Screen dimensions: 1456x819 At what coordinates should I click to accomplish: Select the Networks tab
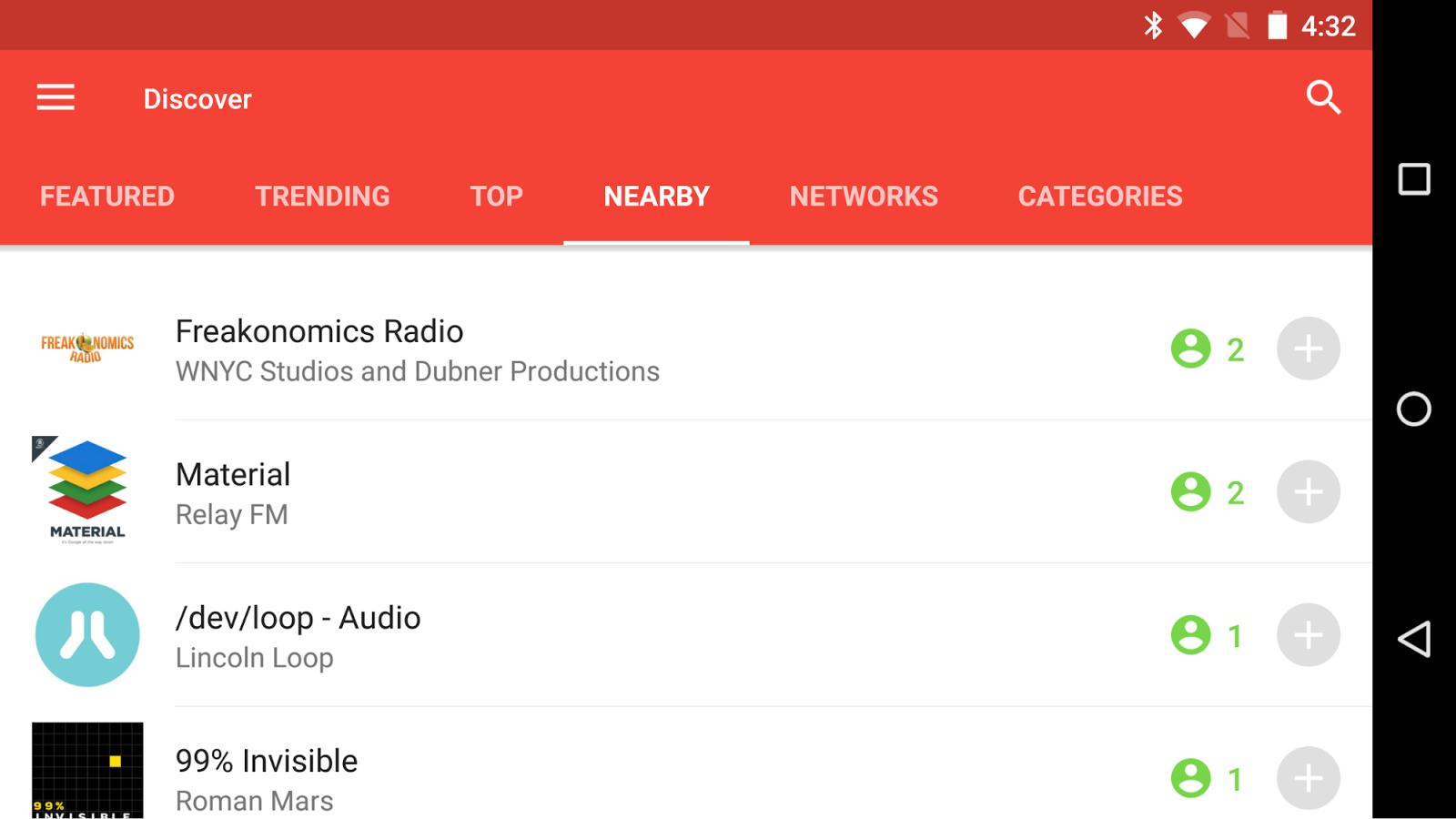click(864, 197)
